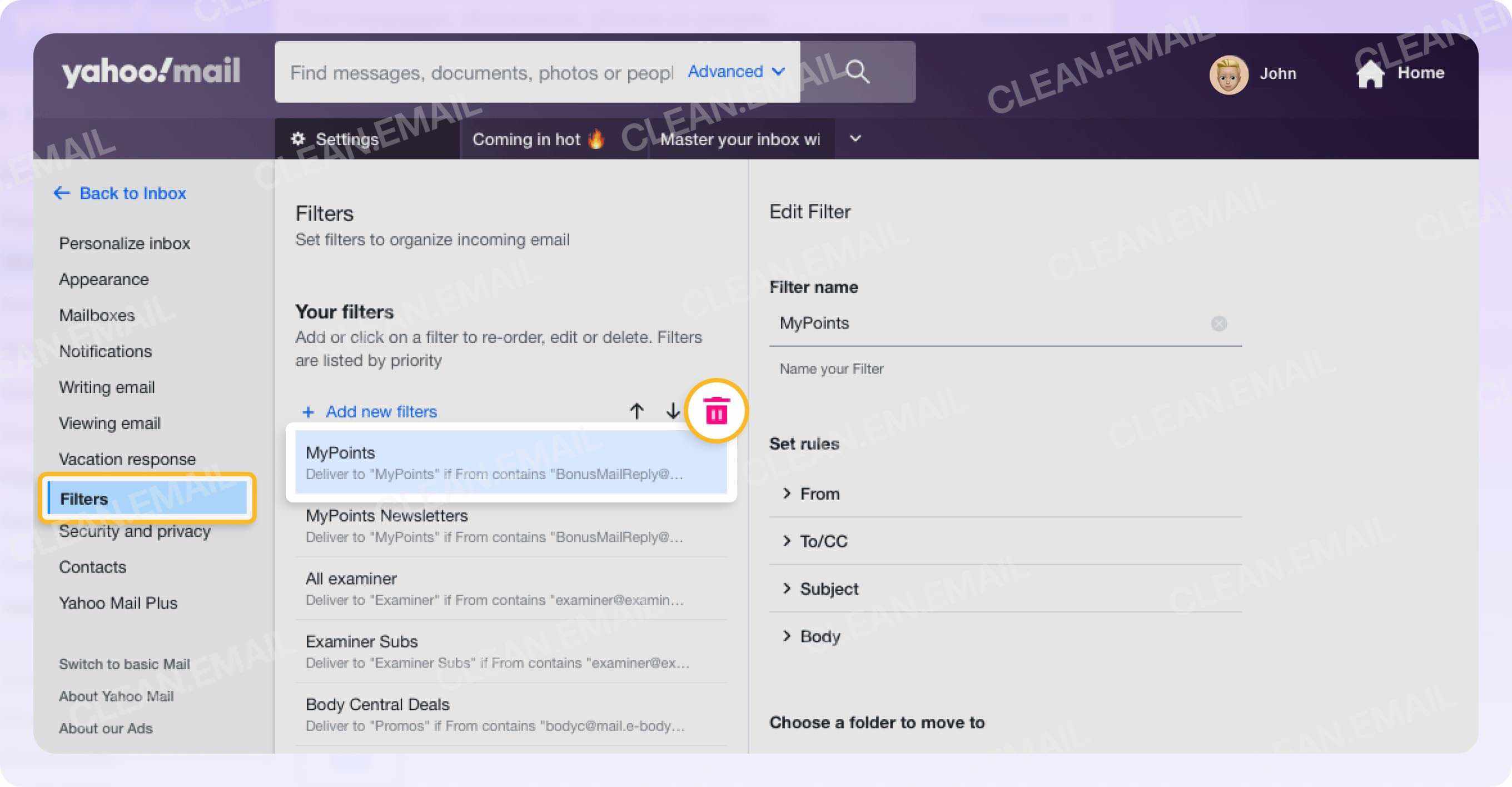Image resolution: width=1512 pixels, height=787 pixels.
Task: Go Back to Inbox
Action: 133,193
